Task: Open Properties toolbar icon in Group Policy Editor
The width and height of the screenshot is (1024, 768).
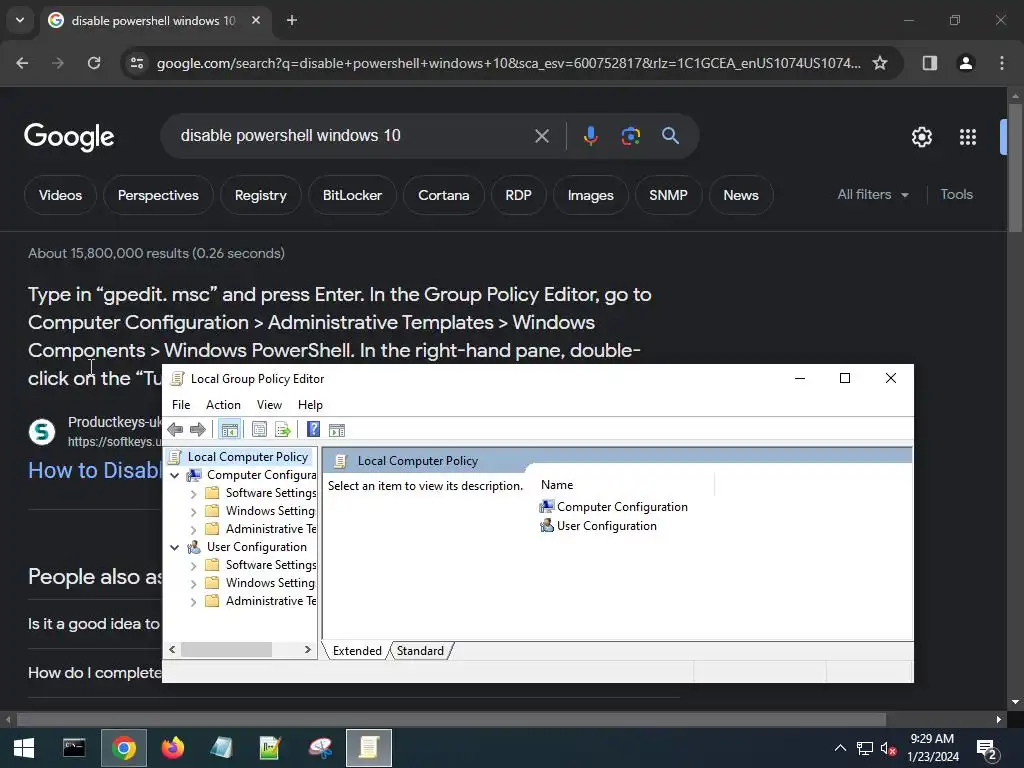Action: pos(259,430)
